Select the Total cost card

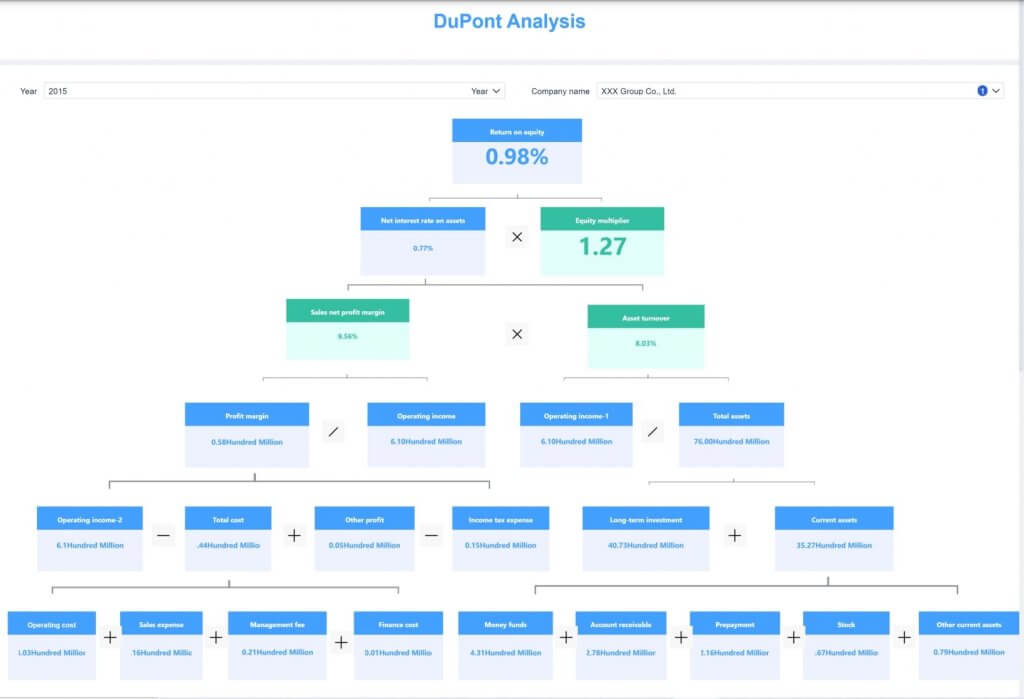coord(228,538)
